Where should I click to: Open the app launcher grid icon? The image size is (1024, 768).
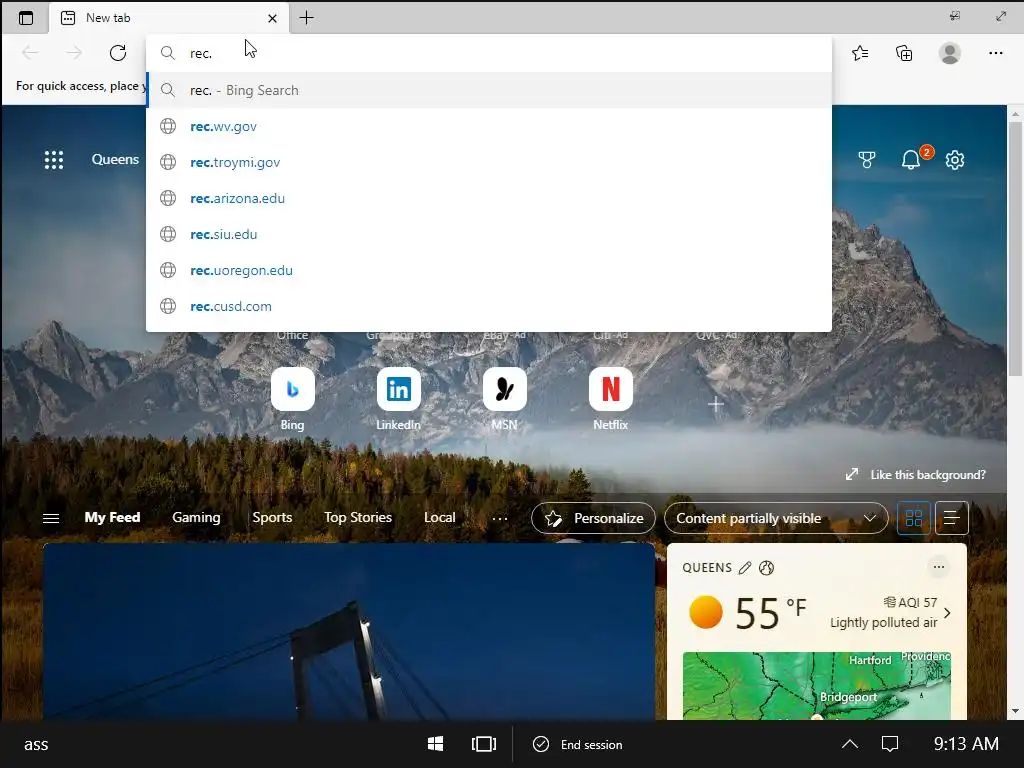point(54,159)
